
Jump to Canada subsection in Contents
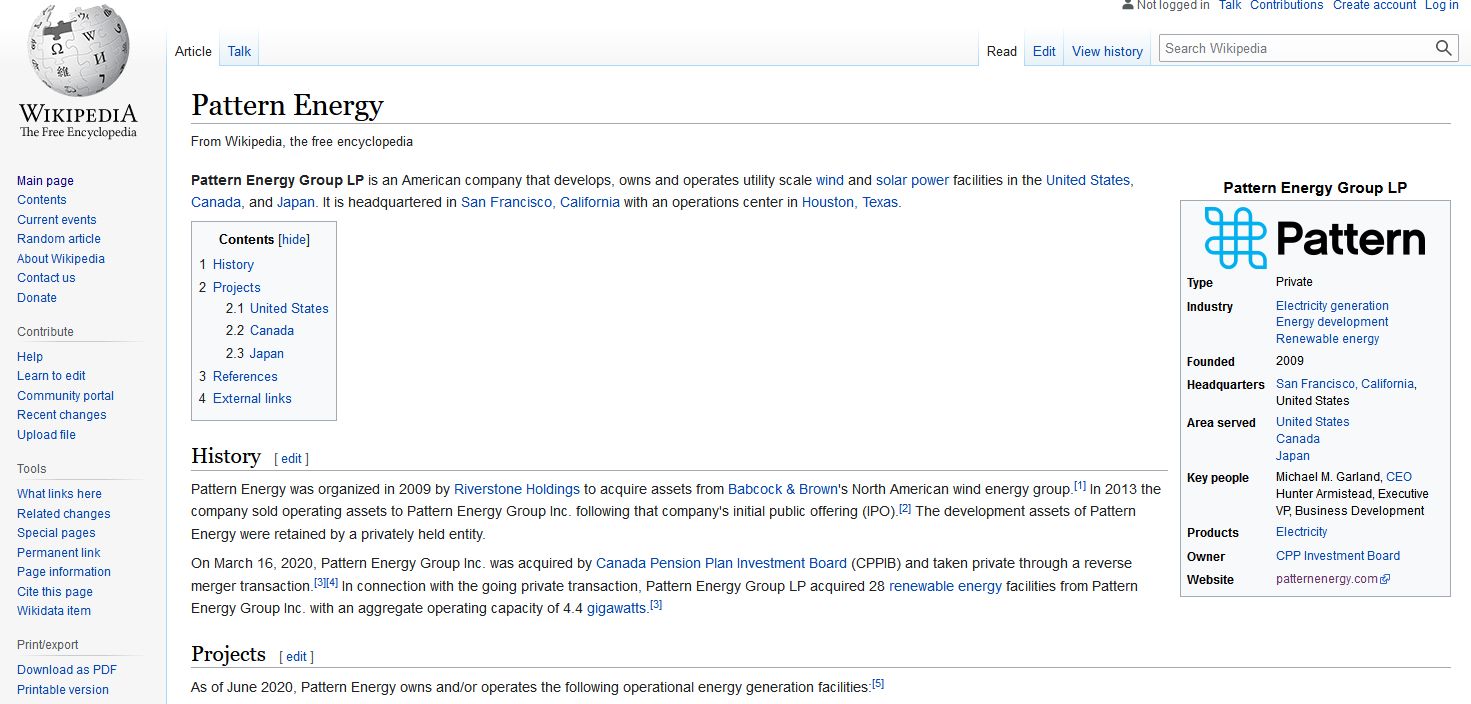pyautogui.click(x=272, y=331)
